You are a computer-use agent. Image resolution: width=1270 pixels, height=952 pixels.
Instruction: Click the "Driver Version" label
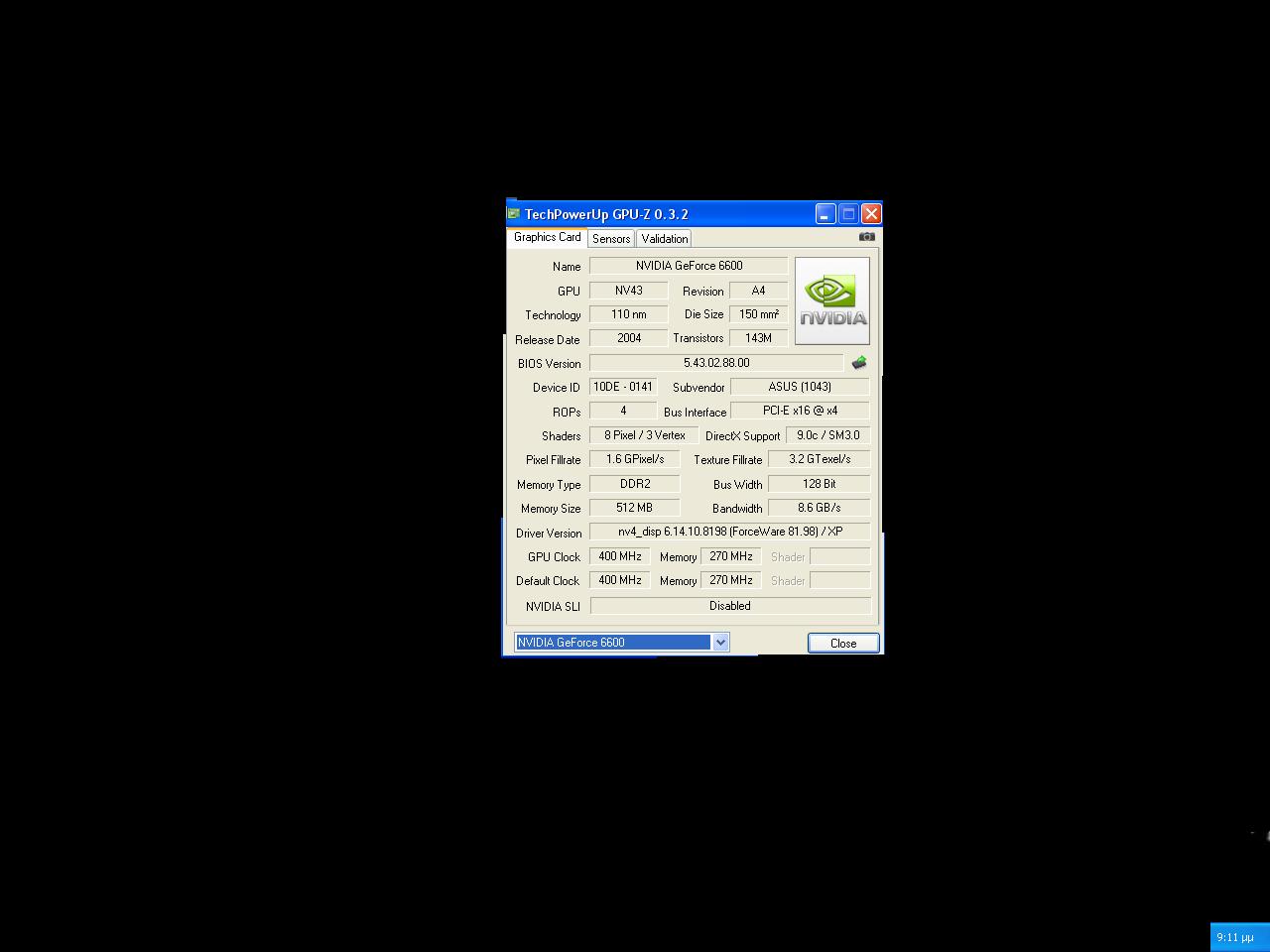(x=549, y=534)
